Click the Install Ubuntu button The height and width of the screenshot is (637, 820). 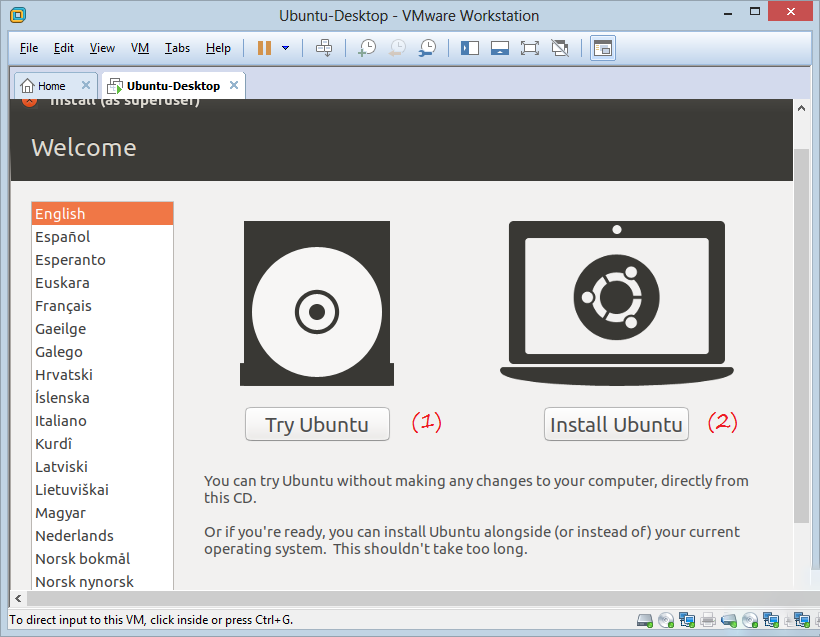(x=616, y=424)
